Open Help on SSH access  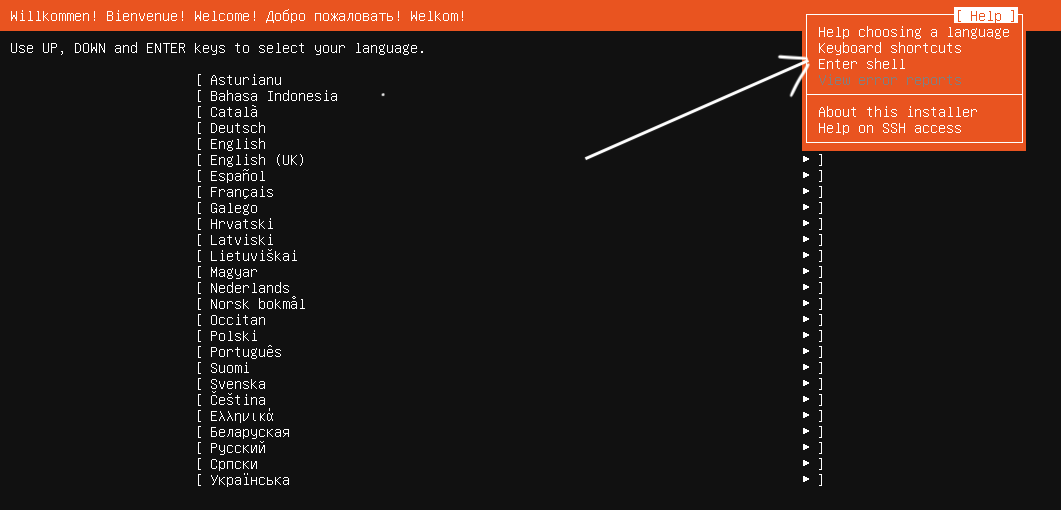coord(889,129)
